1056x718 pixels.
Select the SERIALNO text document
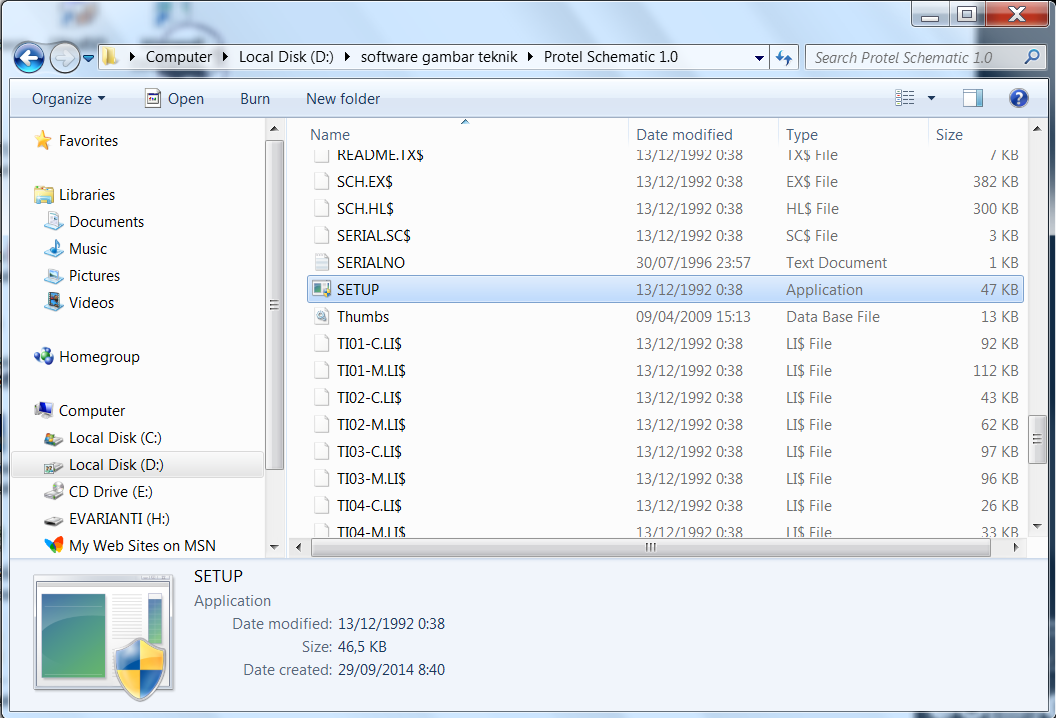pos(665,263)
